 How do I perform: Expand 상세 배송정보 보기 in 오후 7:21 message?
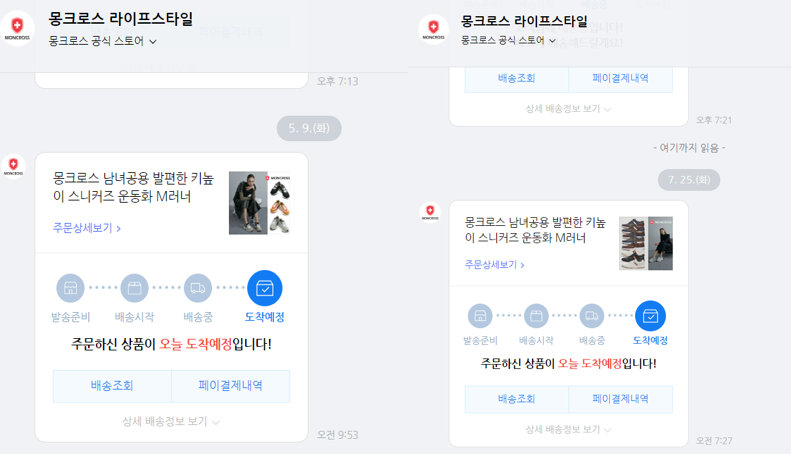pyautogui.click(x=568, y=109)
